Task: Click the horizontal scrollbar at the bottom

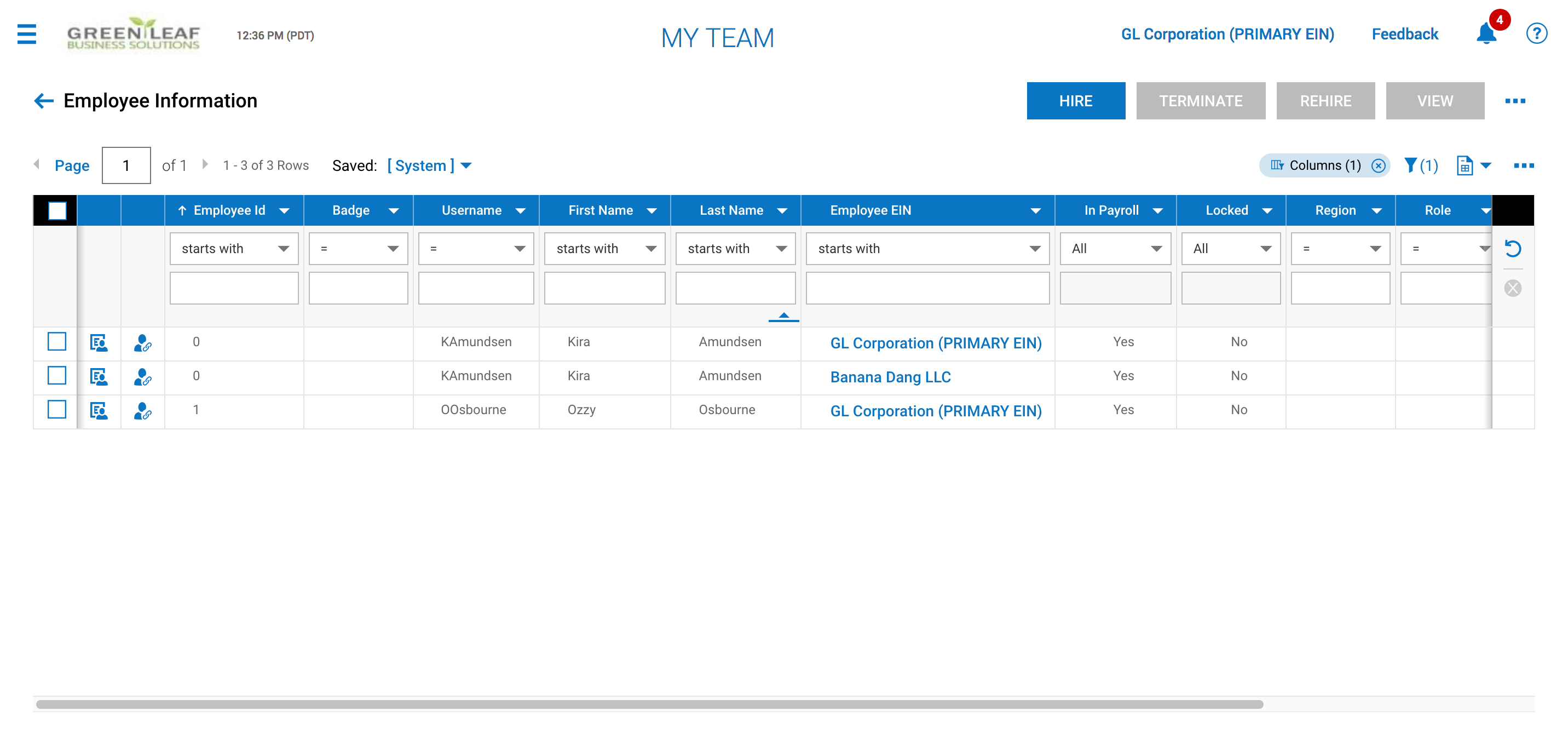Action: pos(649,704)
